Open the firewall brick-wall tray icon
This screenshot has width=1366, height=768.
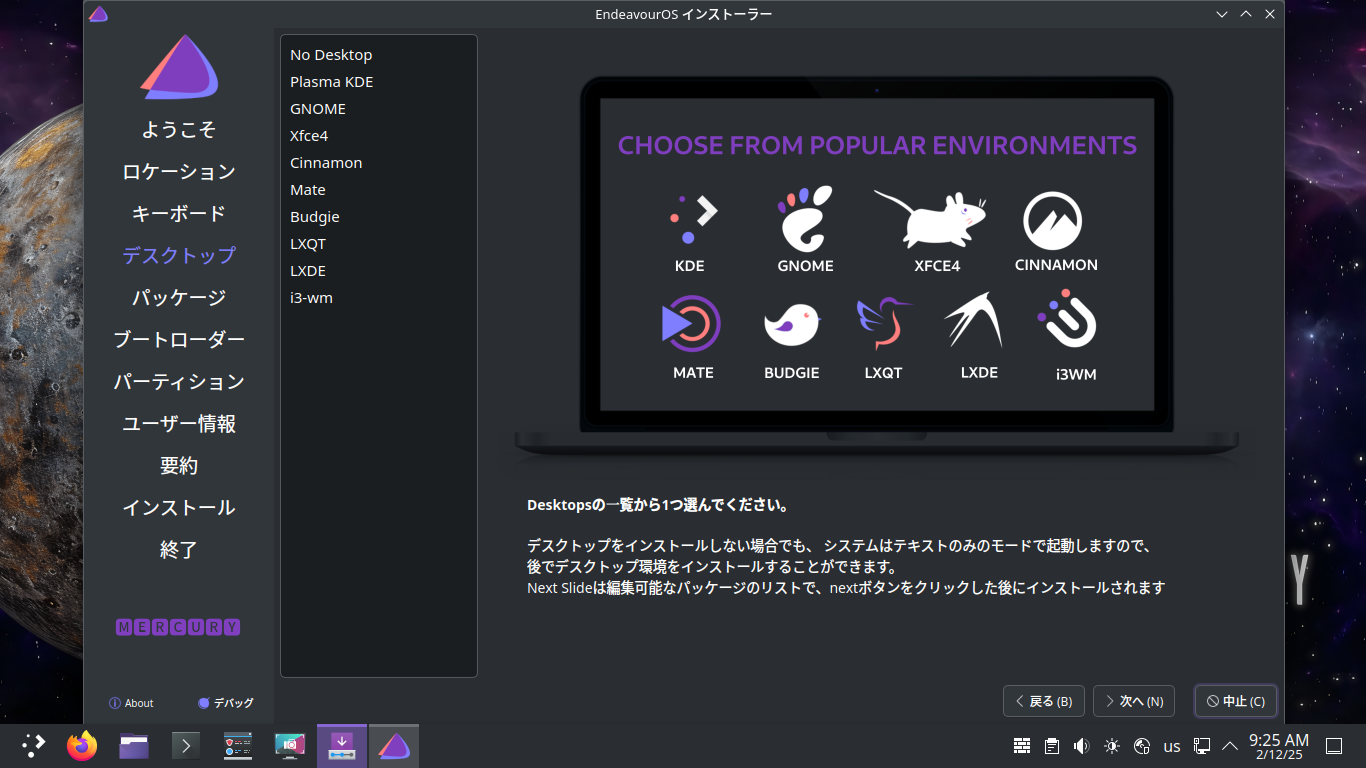pos(1022,746)
